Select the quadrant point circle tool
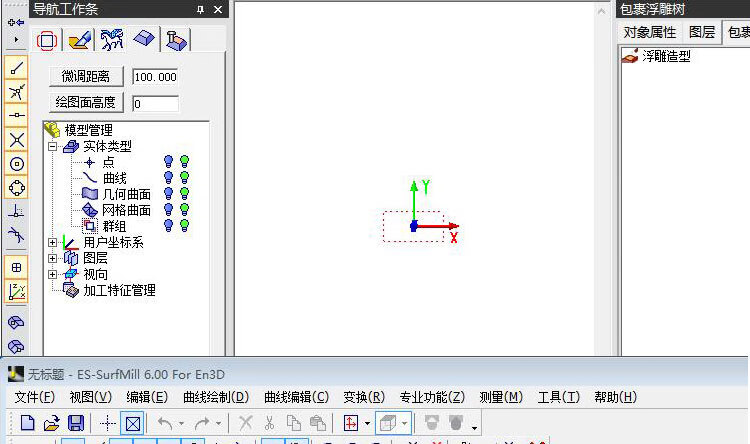 [x=17, y=188]
